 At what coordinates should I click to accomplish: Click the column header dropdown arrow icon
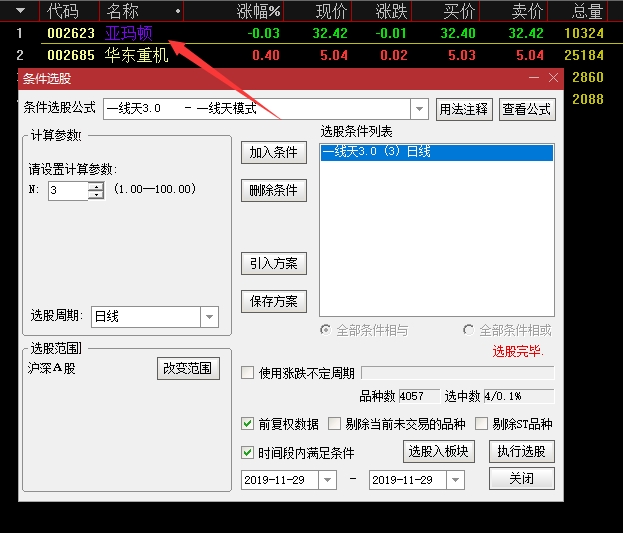tap(20, 12)
